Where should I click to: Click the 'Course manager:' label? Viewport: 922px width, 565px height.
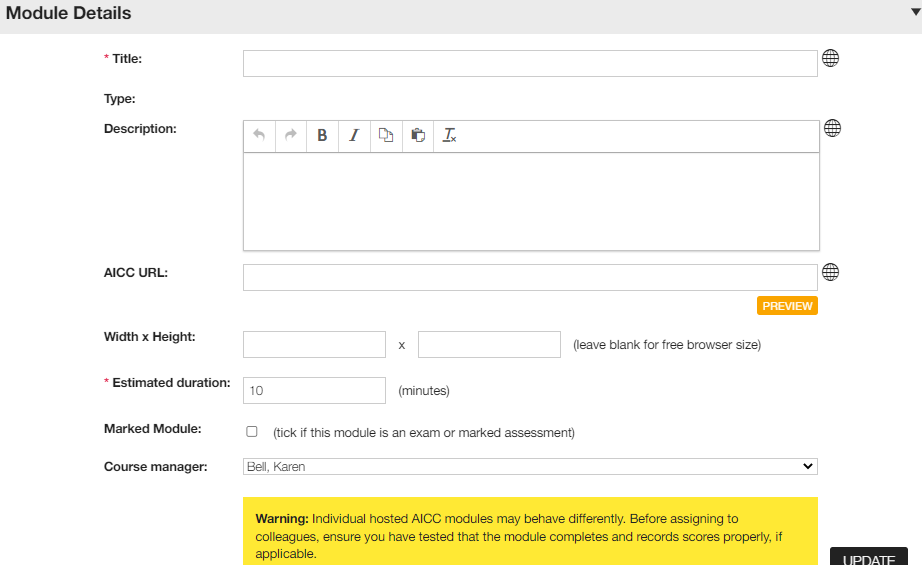[x=156, y=466]
